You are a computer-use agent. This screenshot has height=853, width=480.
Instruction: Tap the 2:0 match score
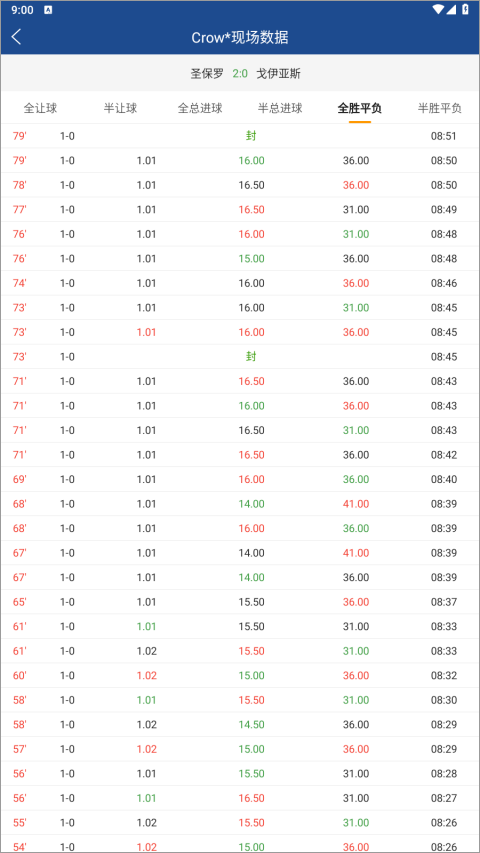(x=240, y=74)
